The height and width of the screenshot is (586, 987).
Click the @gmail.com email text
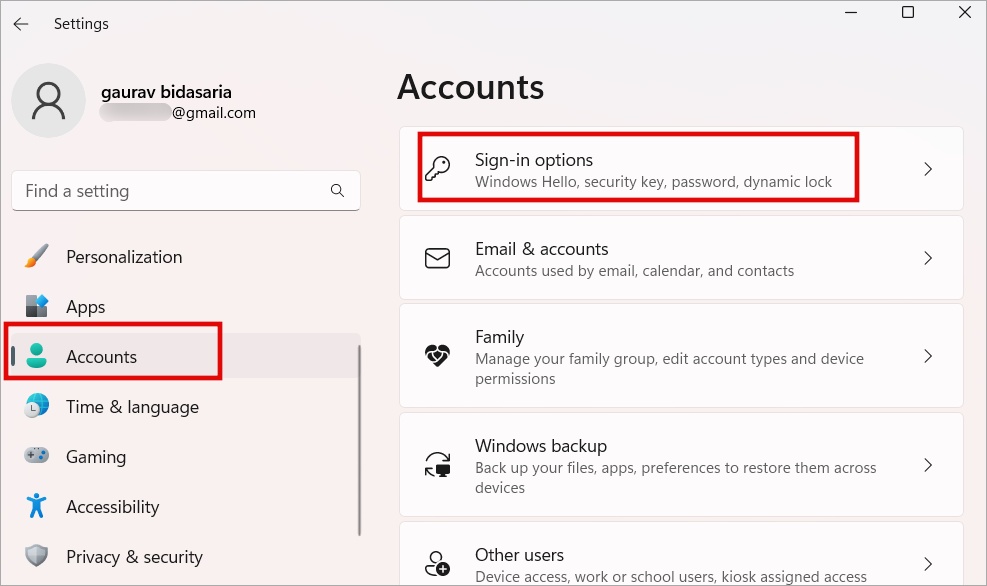(x=214, y=113)
